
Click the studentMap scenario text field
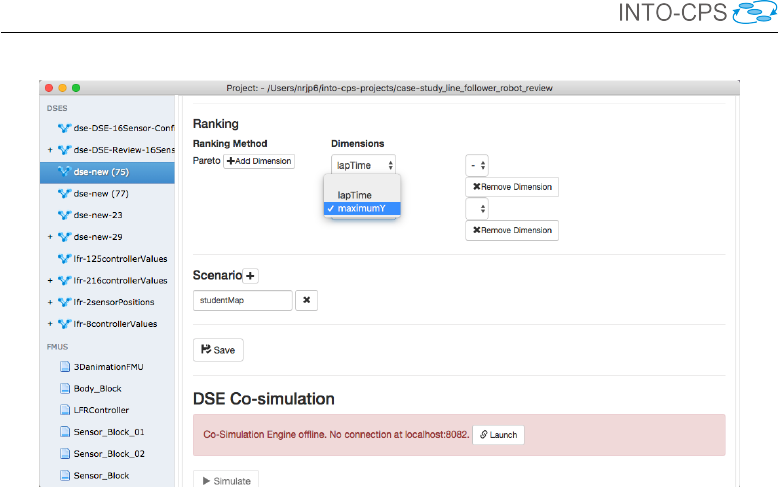tap(242, 300)
